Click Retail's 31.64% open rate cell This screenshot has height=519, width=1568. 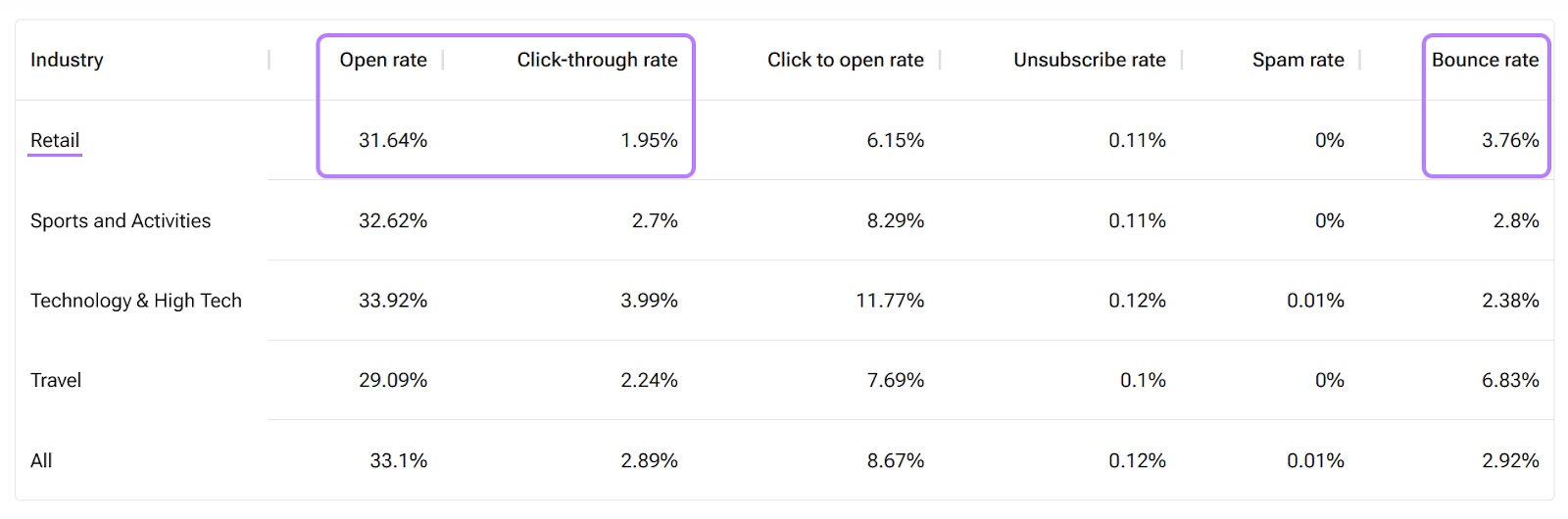(x=393, y=140)
